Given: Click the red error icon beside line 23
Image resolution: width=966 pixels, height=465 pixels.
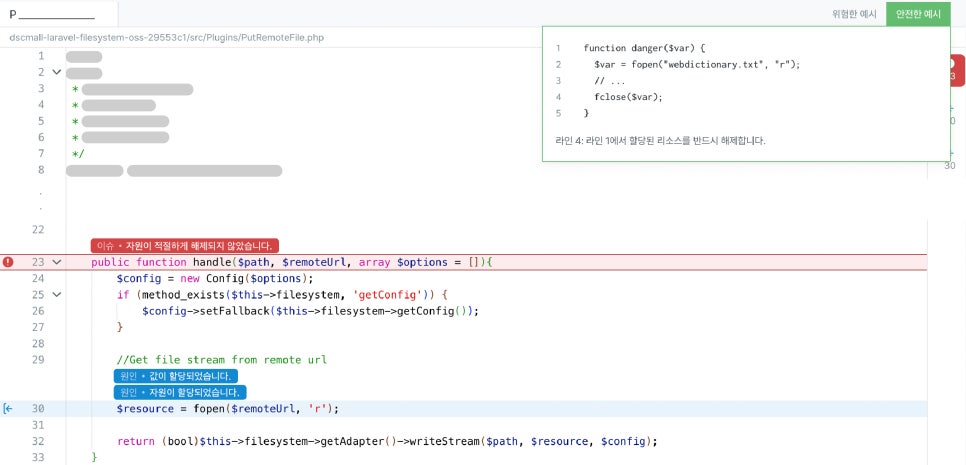Looking at the screenshot, I should point(7,262).
